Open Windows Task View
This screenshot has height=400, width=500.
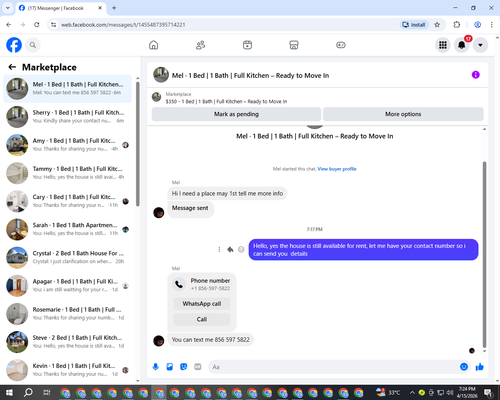coord(47,392)
